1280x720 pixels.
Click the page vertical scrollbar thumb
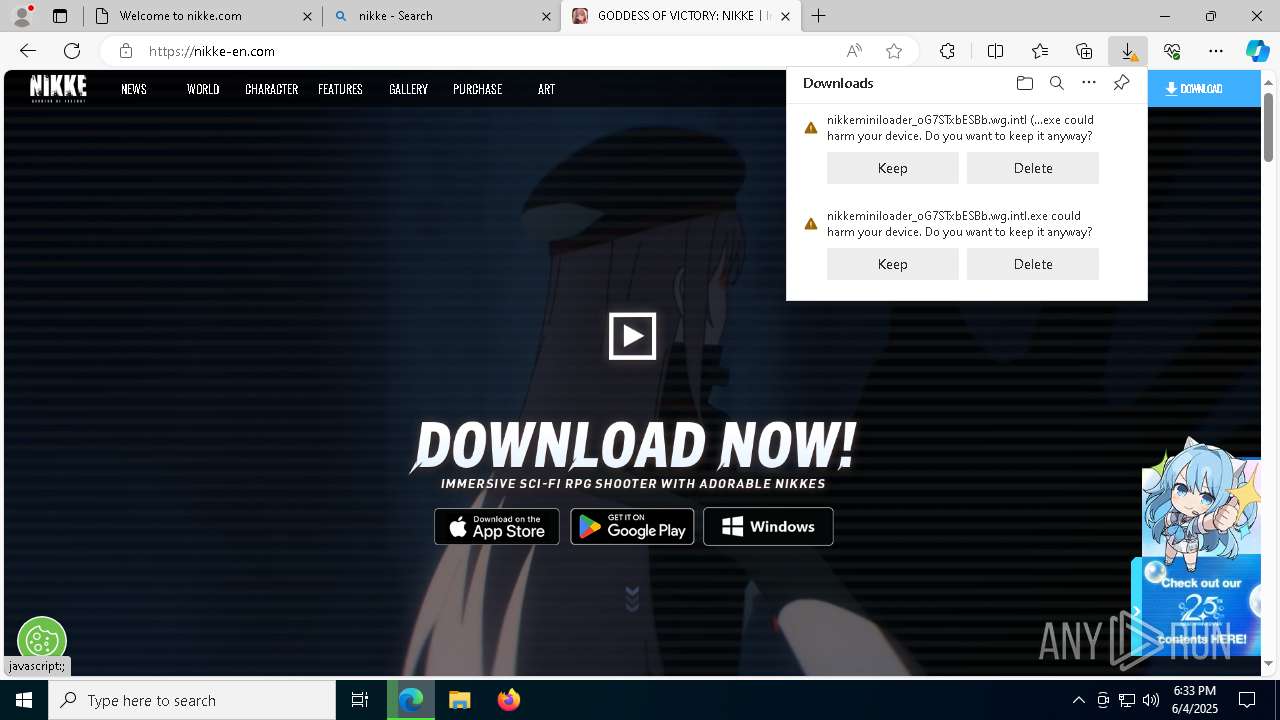pos(1269,126)
